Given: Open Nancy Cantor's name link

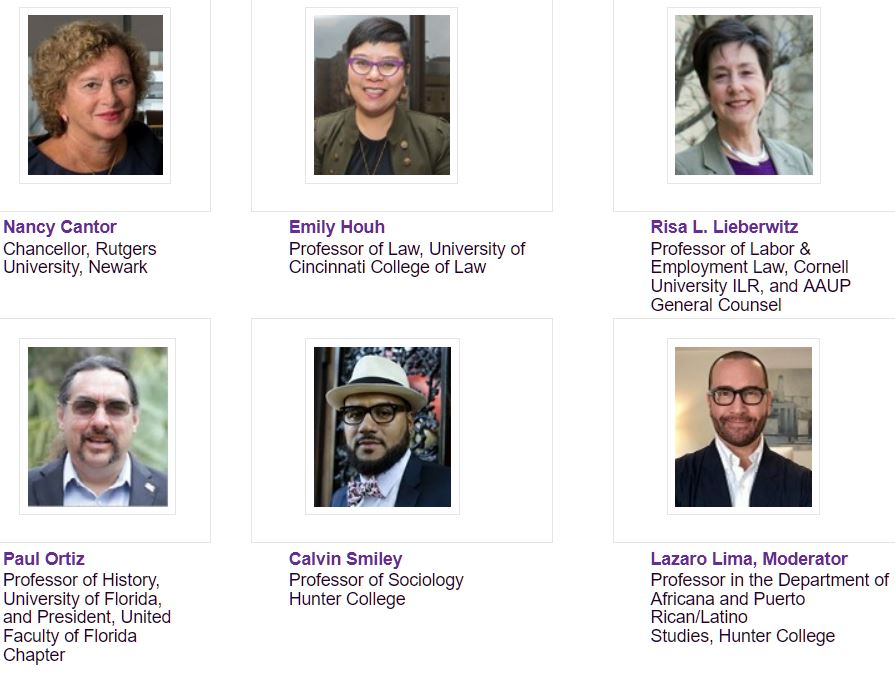Looking at the screenshot, I should click(60, 227).
